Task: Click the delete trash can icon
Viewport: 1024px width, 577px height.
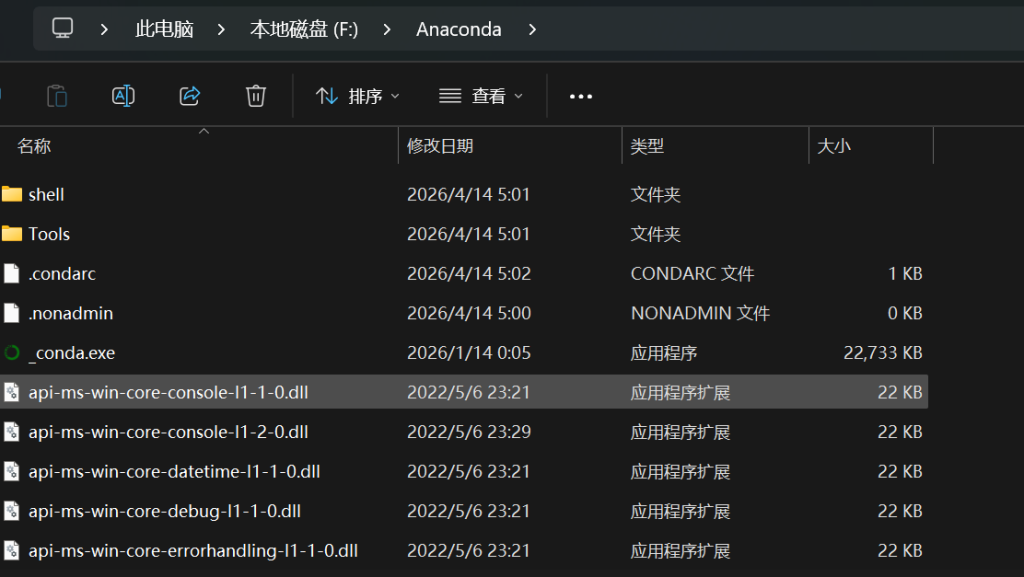Action: point(256,96)
